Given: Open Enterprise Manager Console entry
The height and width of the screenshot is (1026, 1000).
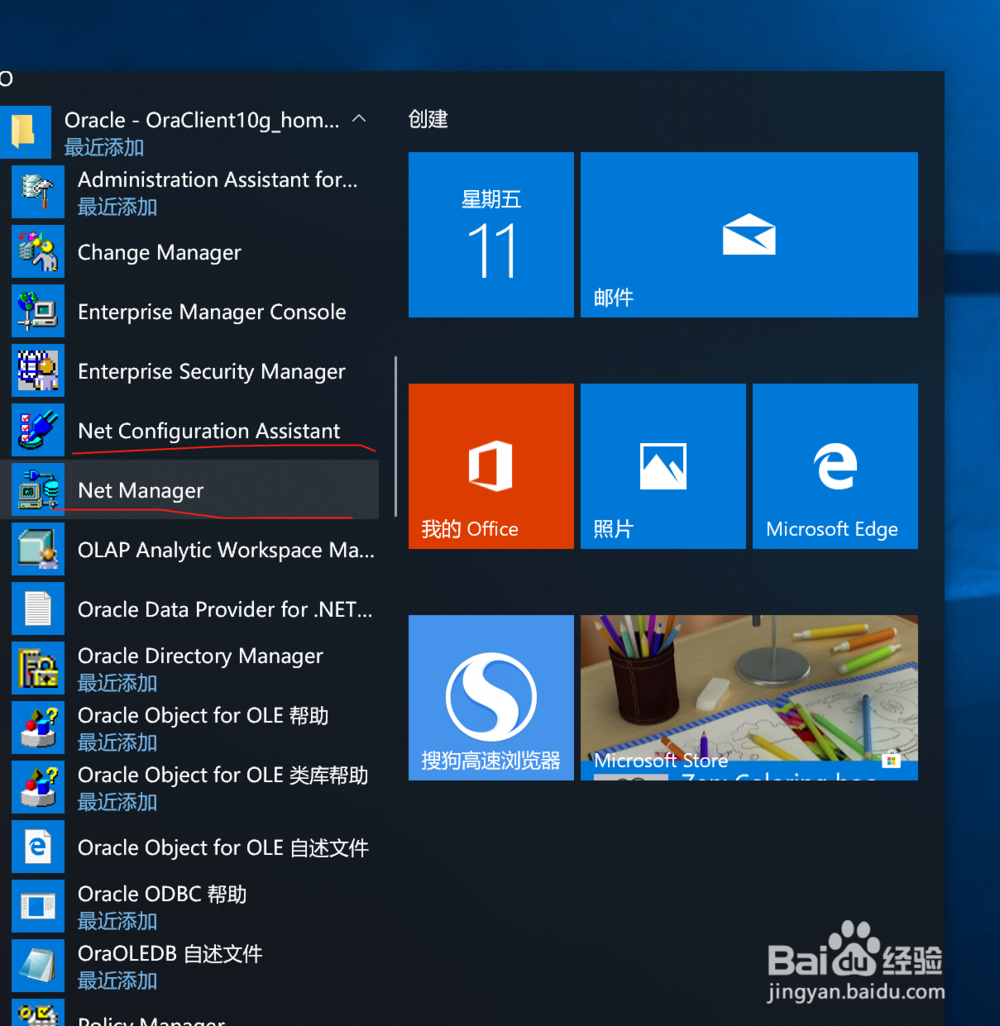Looking at the screenshot, I should click(x=190, y=311).
